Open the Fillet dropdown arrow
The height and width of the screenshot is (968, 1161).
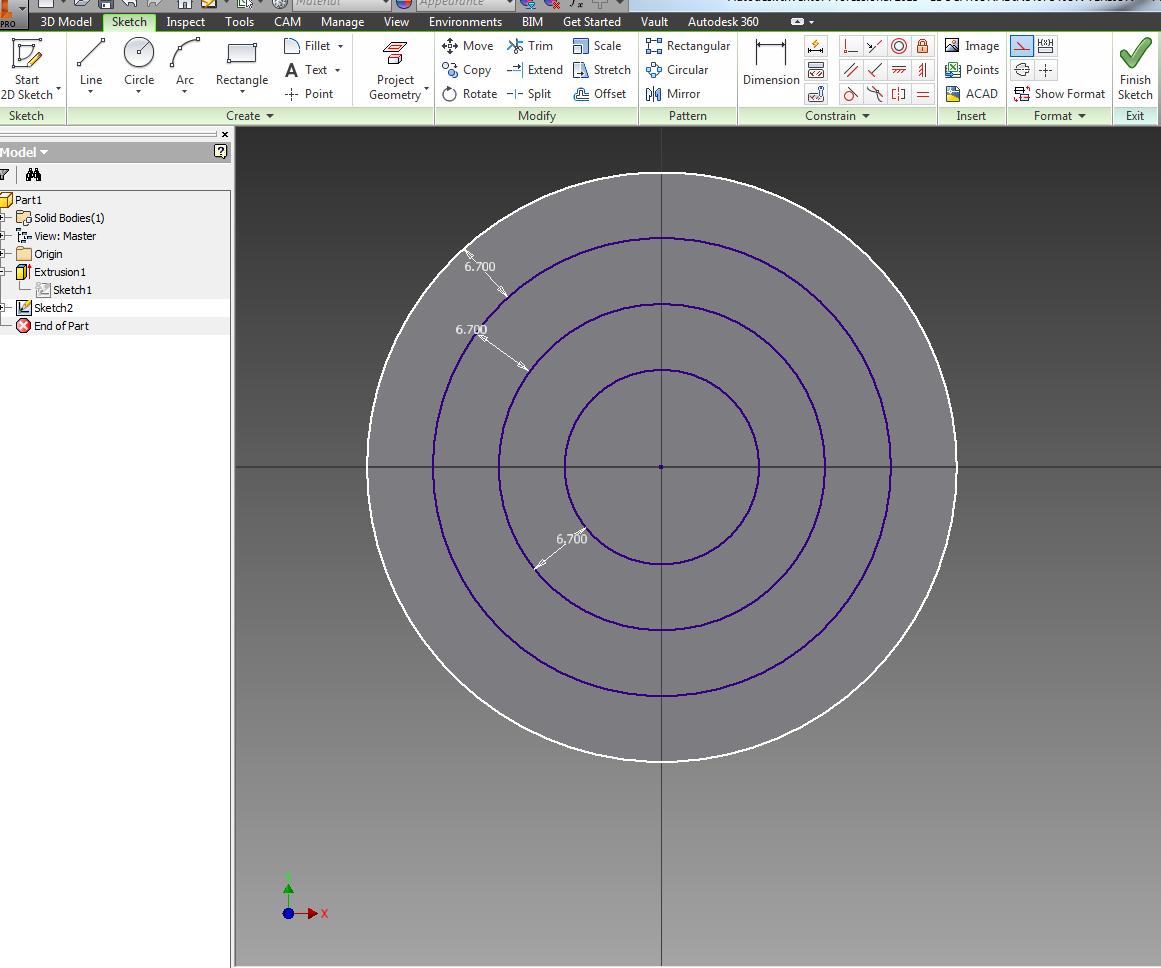340,46
